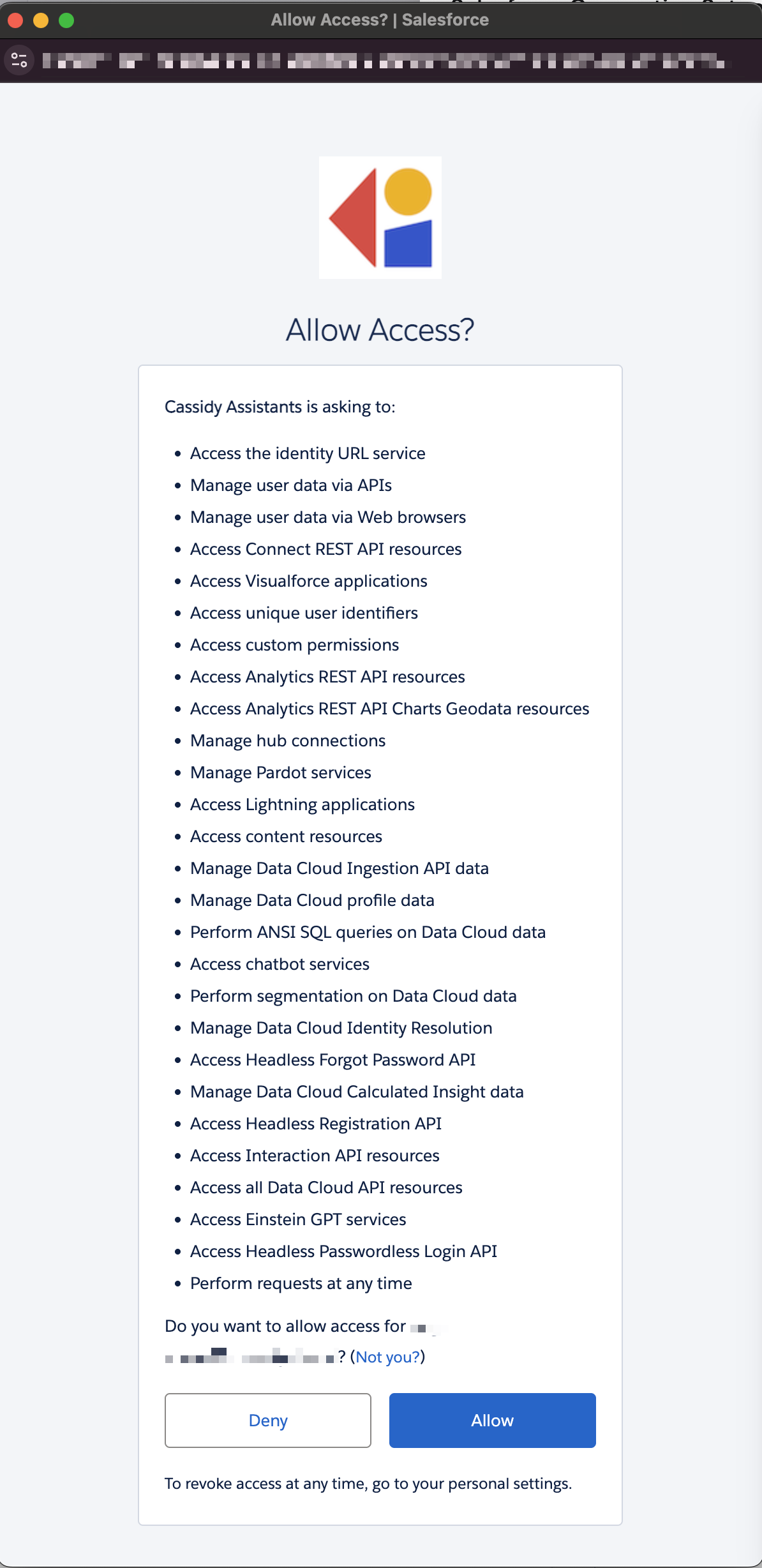Select the 'Access Einstein GPT services' list item

[x=297, y=1219]
